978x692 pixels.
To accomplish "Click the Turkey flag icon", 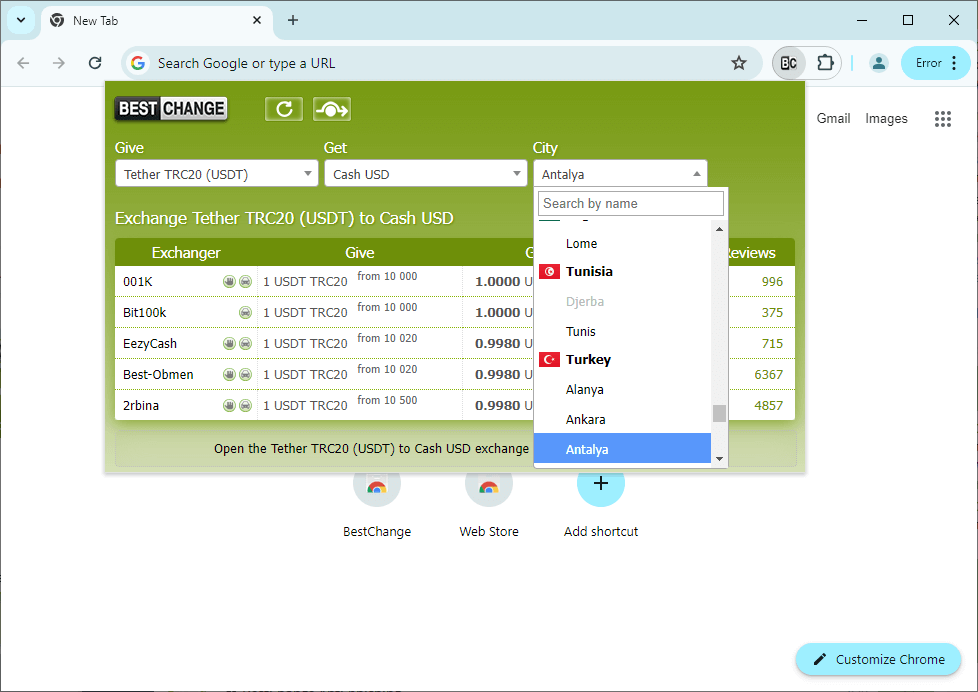I will [550, 359].
